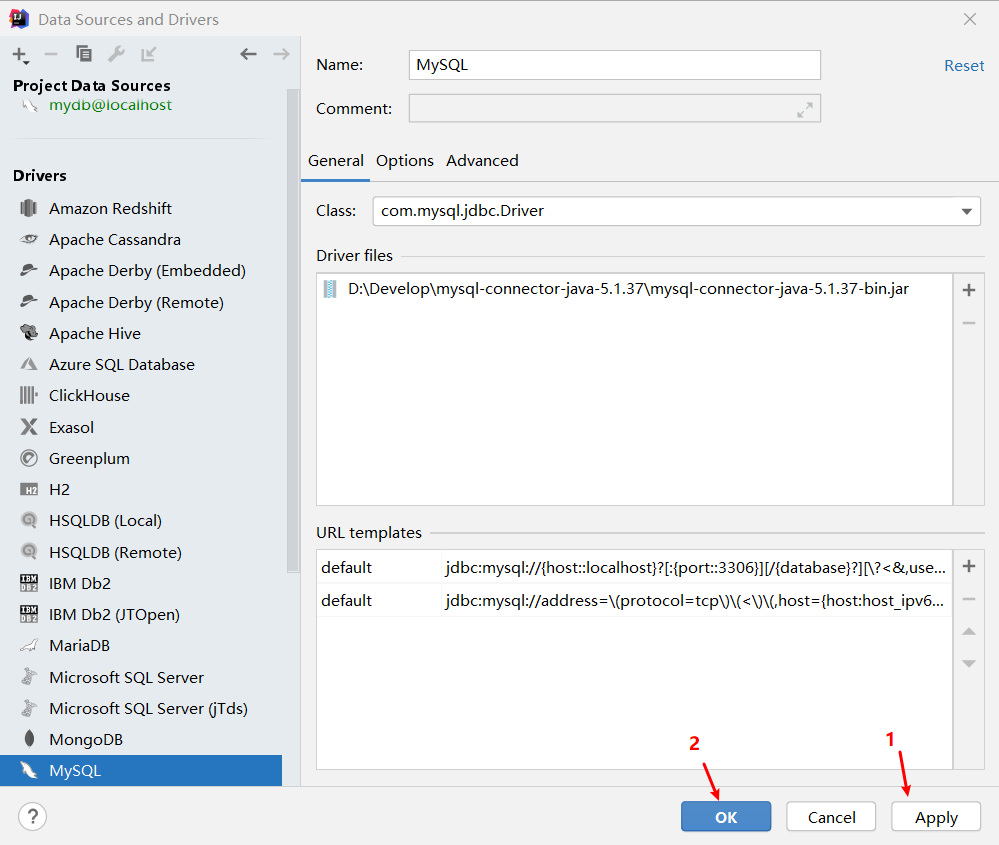
Task: Click the Duplicate toolbar icon
Action: [x=83, y=54]
